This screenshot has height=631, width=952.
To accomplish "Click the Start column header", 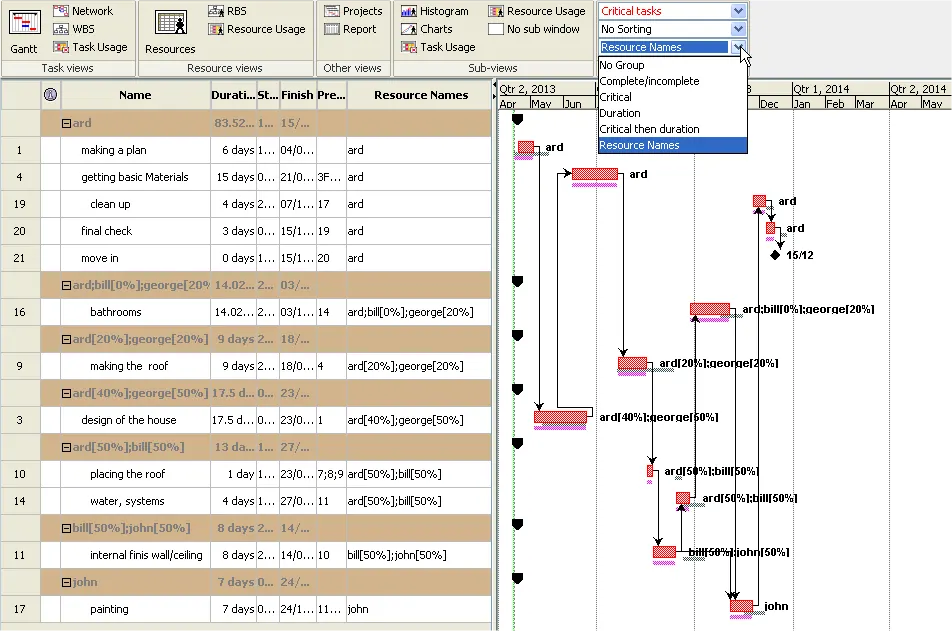I will (268, 95).
